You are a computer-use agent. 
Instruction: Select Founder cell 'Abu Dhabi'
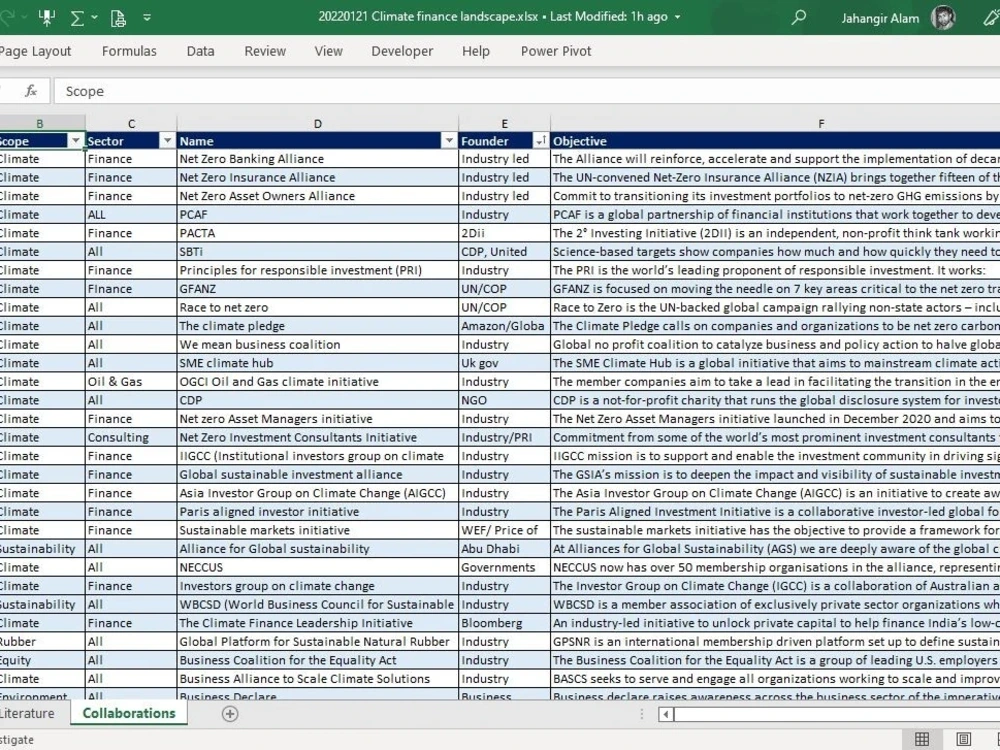coord(504,548)
